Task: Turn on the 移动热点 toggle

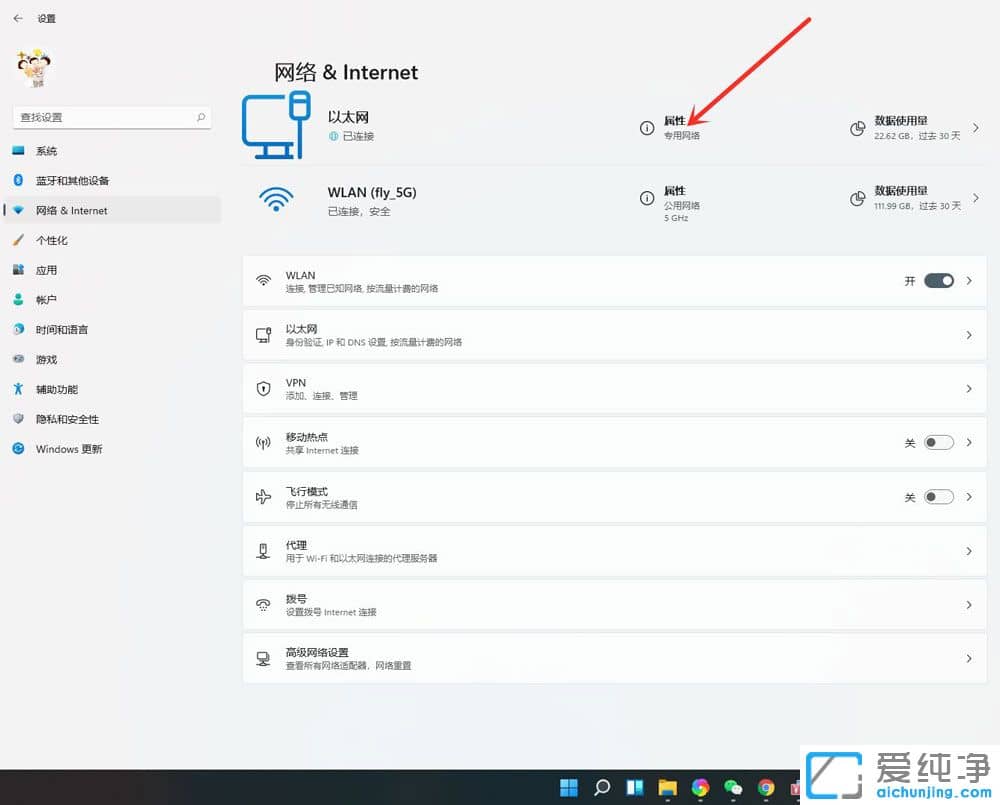Action: point(939,443)
